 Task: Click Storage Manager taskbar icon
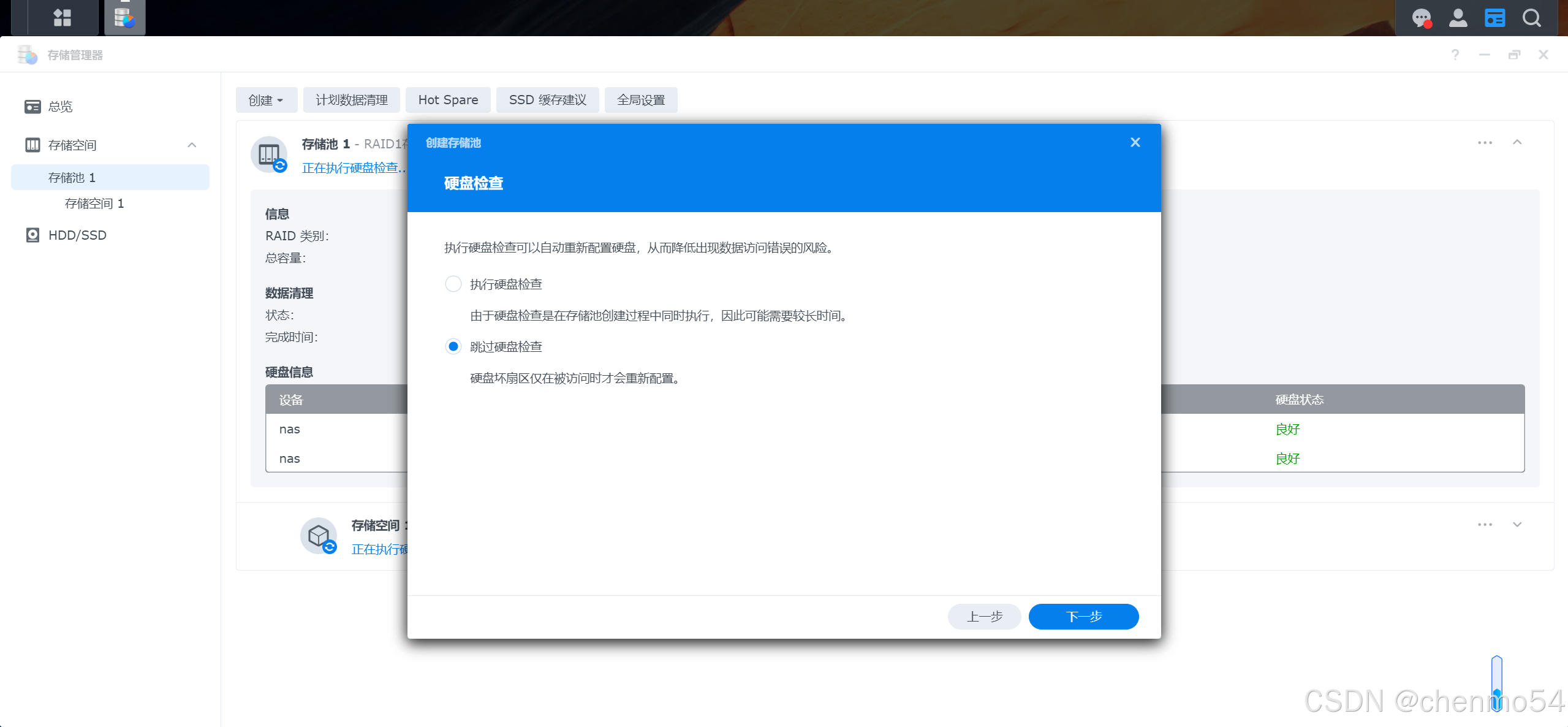pos(125,17)
